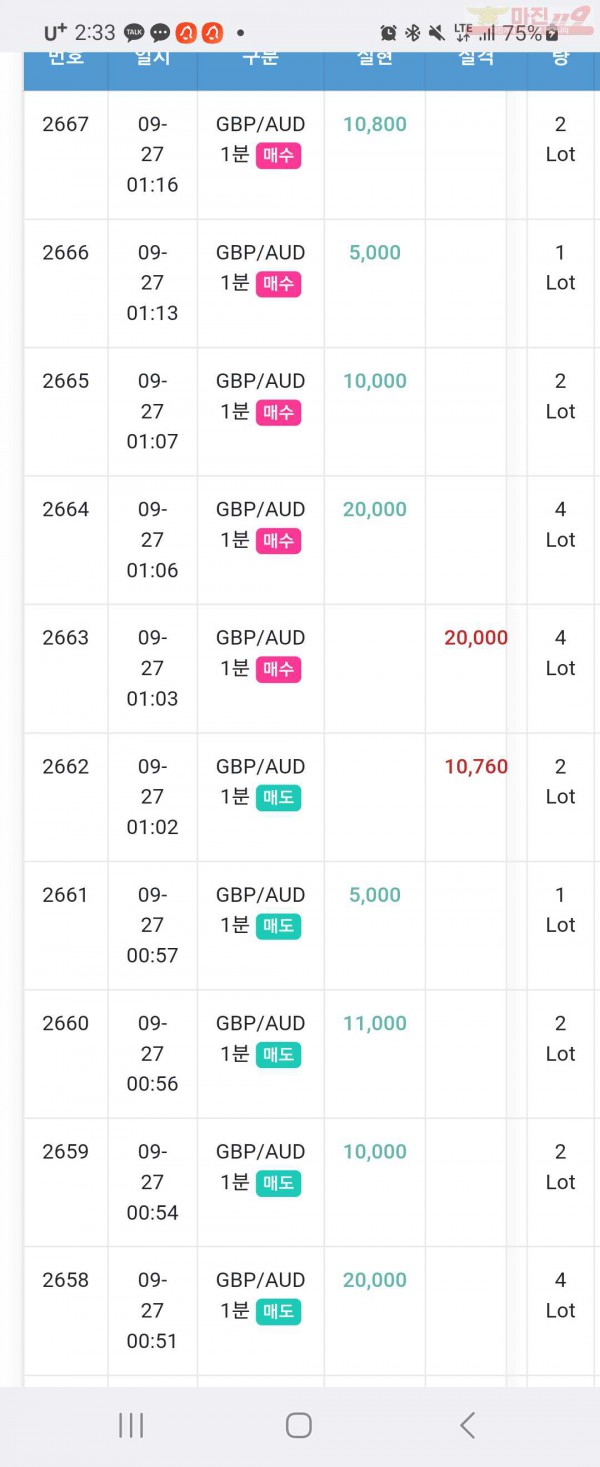Screen dimensions: 600x1467
Task: Open the recent apps overview button
Action: 131,1425
